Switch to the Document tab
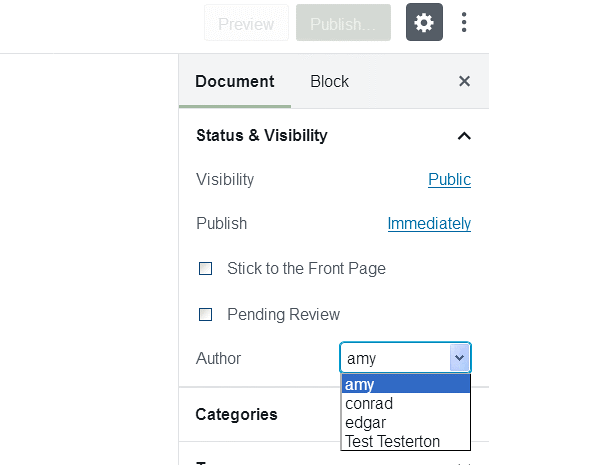600x465 pixels. (234, 82)
